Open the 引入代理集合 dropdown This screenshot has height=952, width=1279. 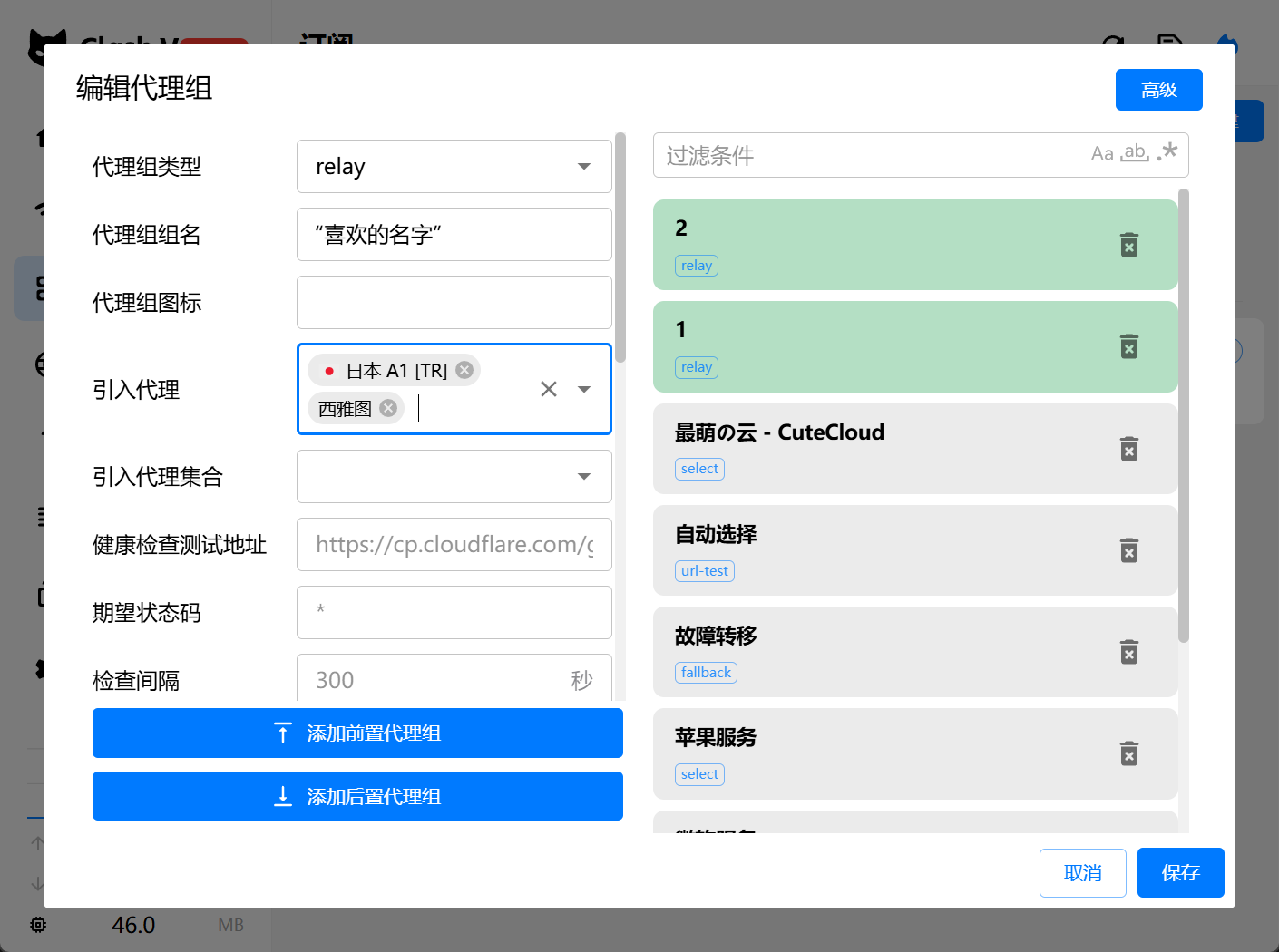[x=583, y=476]
